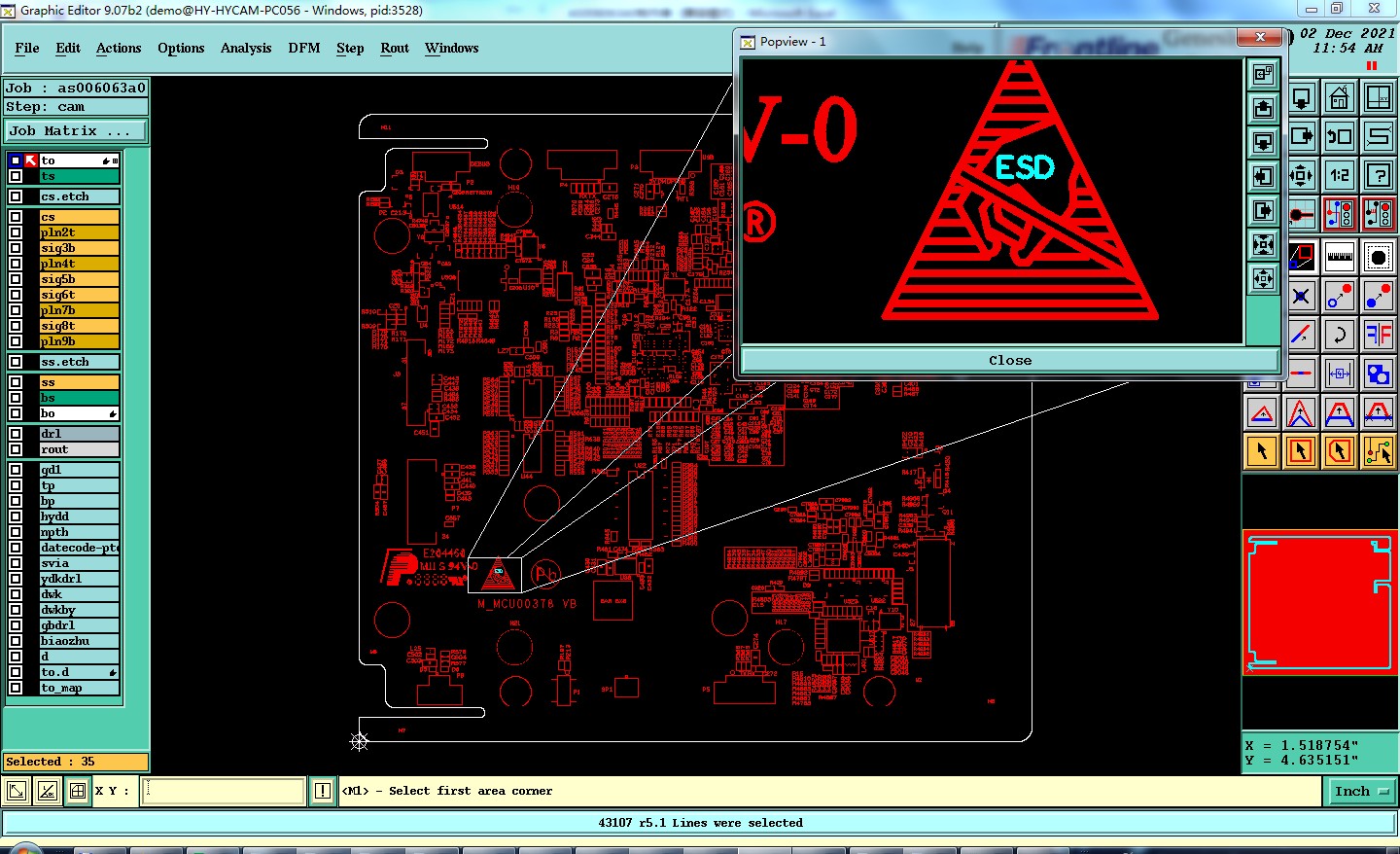Toggle checkbox for sig5b layer
The image size is (1400, 854).
tap(16, 279)
